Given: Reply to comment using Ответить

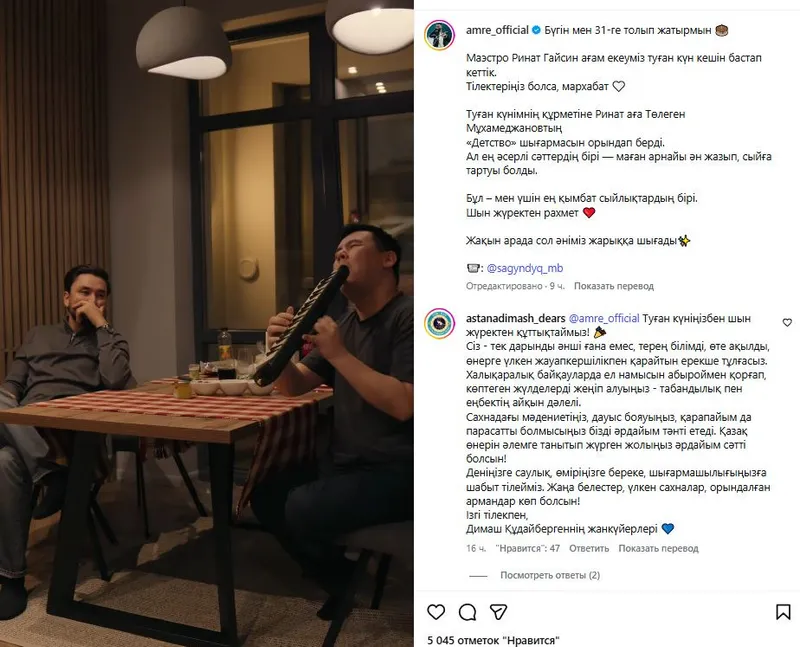Looking at the screenshot, I should (589, 549).
